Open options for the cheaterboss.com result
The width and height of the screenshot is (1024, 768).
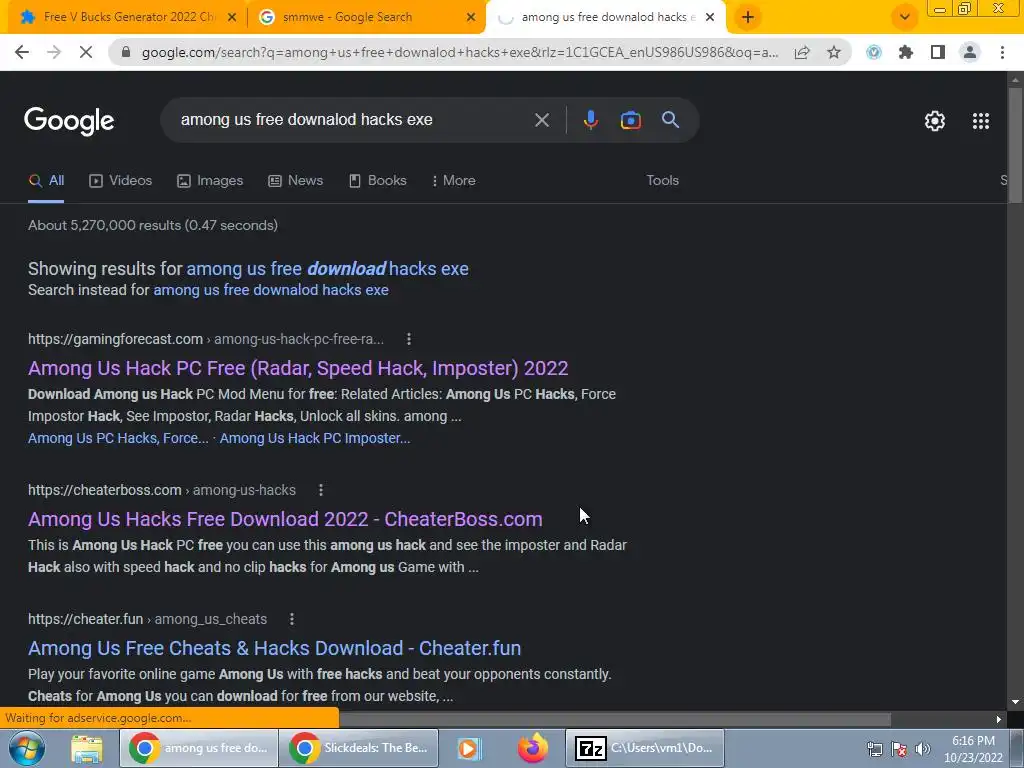click(x=321, y=490)
